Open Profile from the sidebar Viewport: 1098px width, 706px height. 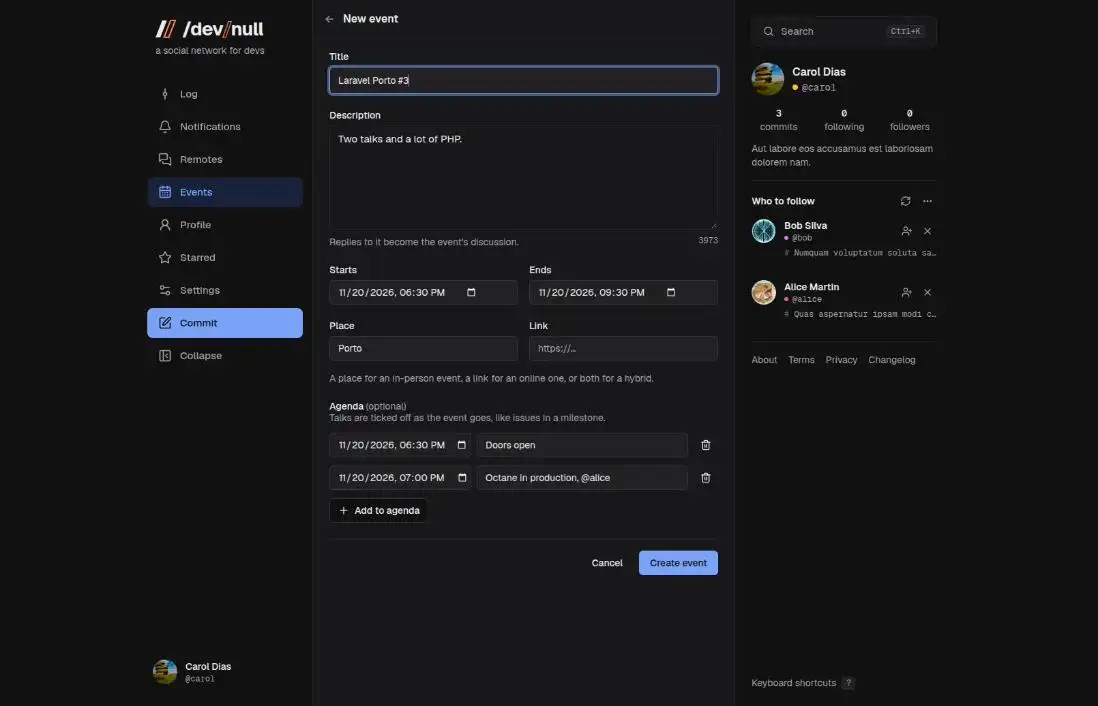coord(225,225)
